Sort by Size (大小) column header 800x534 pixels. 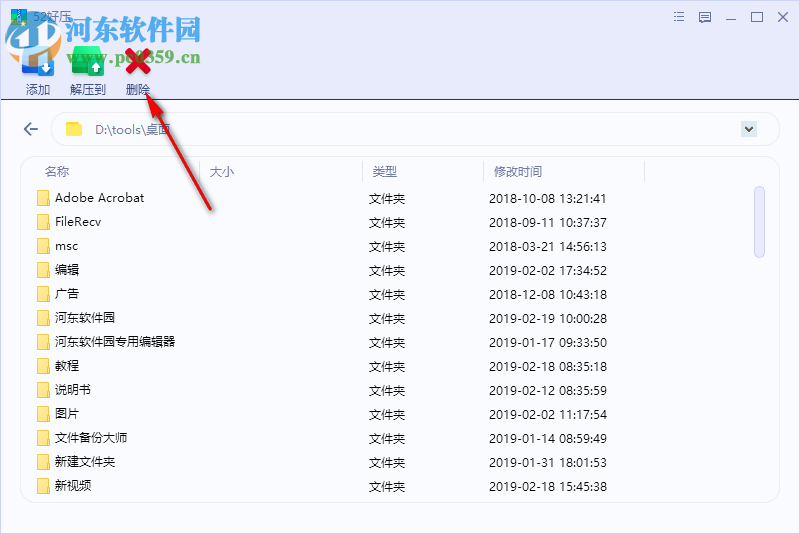(222, 172)
